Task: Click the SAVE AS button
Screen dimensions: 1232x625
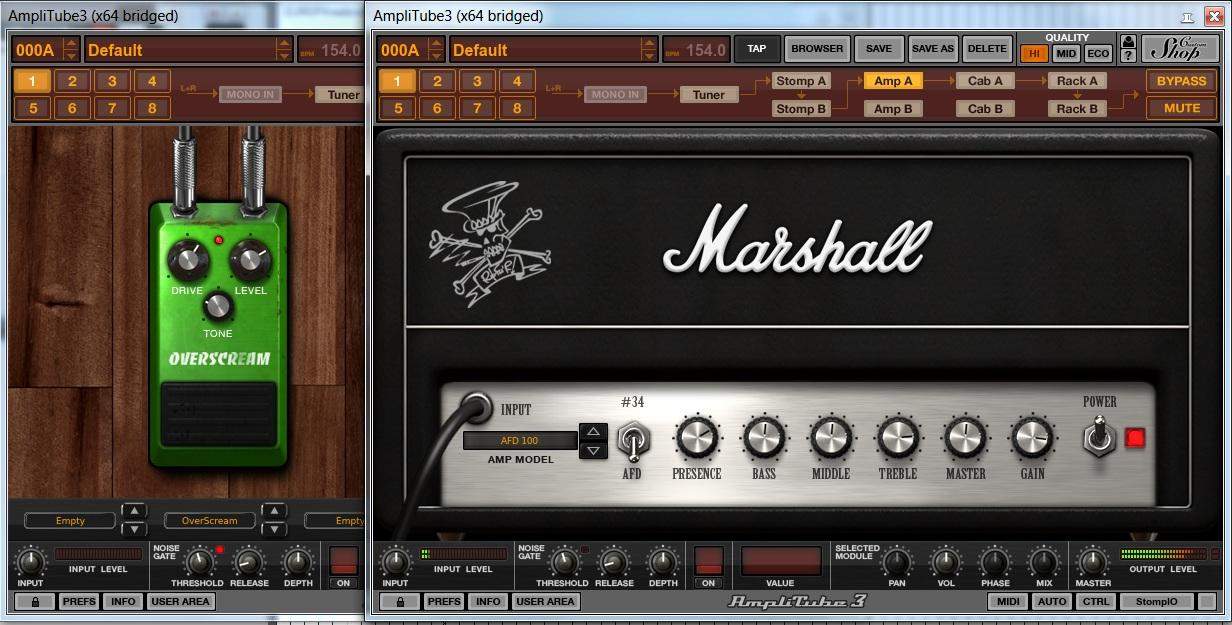Action: coord(933,48)
